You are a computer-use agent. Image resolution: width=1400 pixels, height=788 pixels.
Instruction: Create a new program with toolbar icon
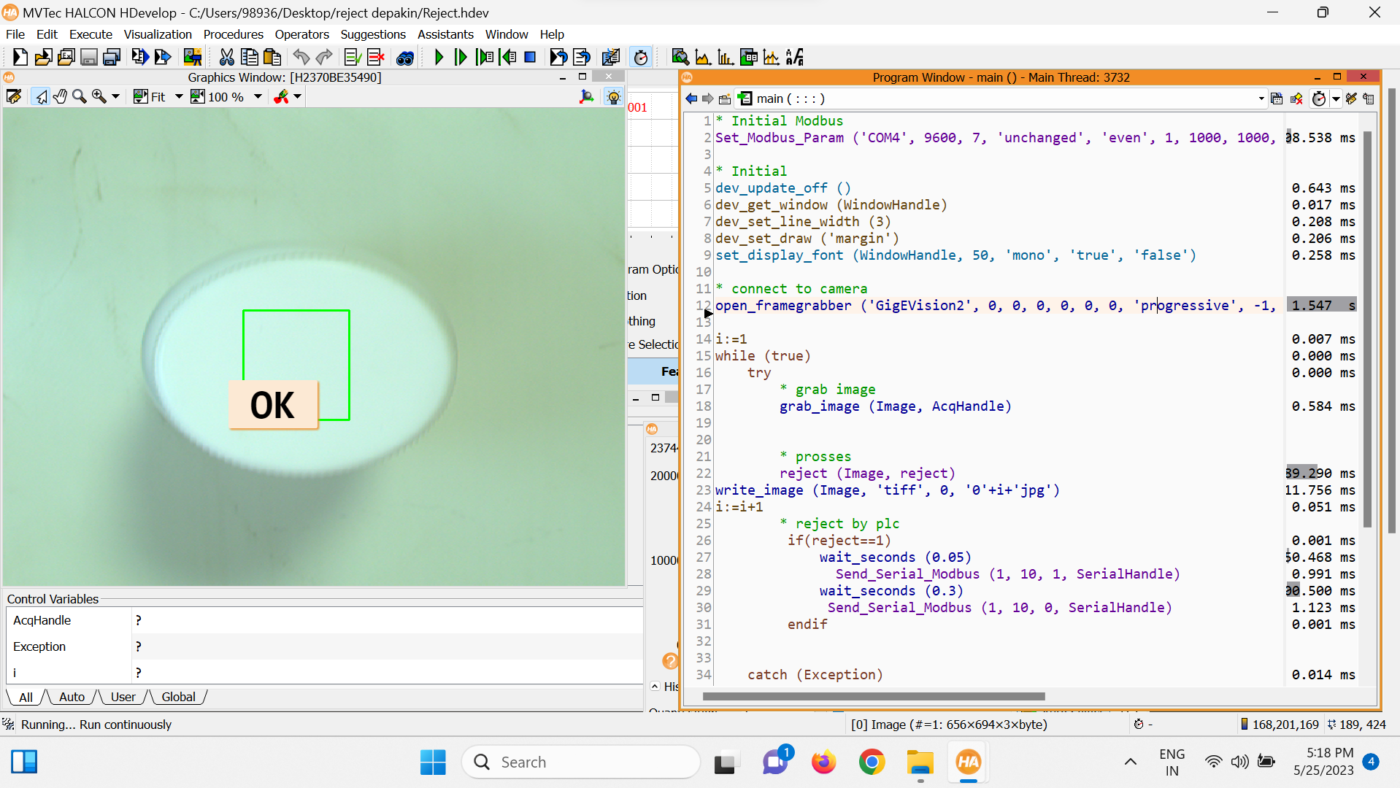[20, 57]
